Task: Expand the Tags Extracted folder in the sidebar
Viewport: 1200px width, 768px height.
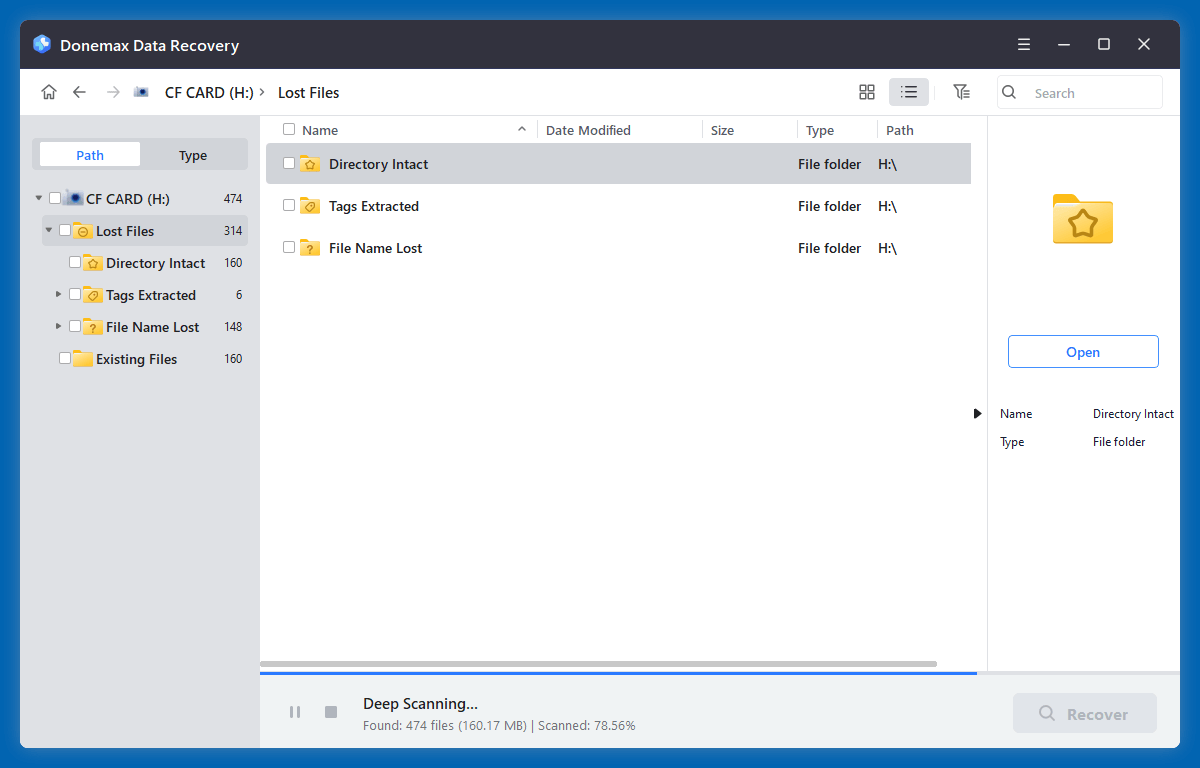Action: point(58,294)
